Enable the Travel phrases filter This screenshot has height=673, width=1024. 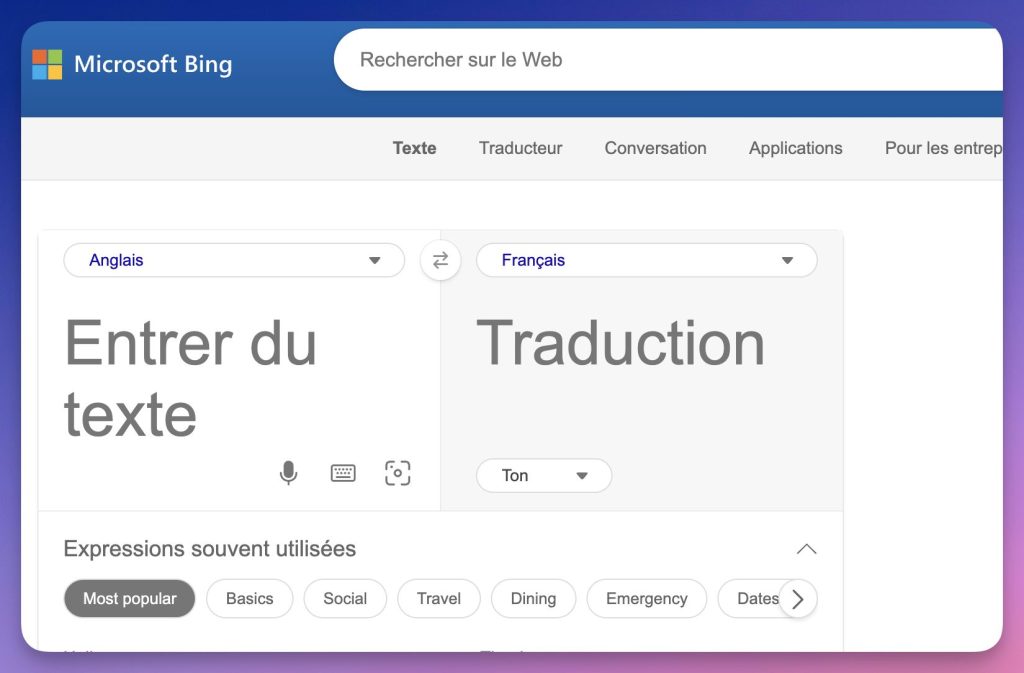[438, 598]
